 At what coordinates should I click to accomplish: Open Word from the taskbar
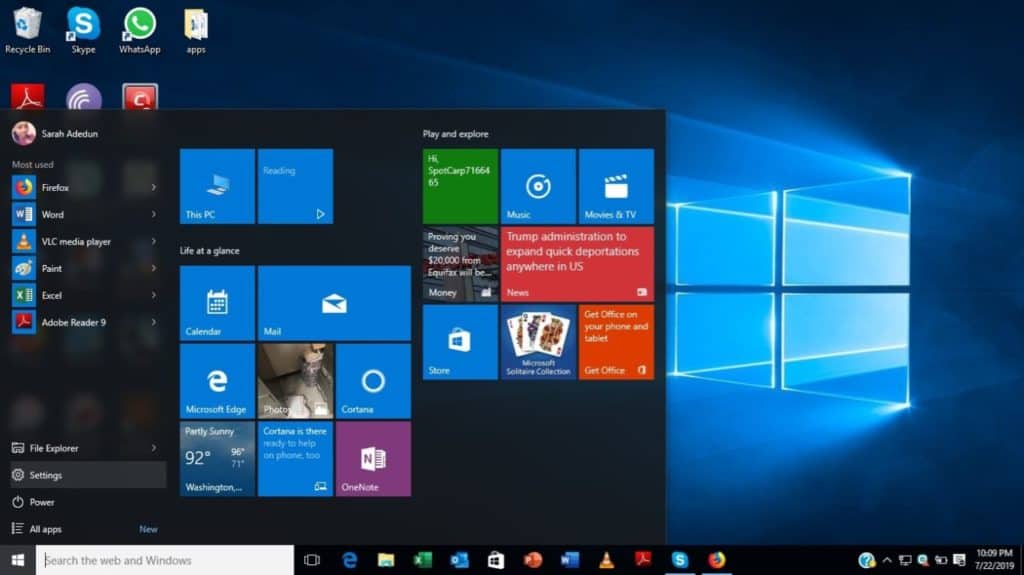pyautogui.click(x=569, y=560)
